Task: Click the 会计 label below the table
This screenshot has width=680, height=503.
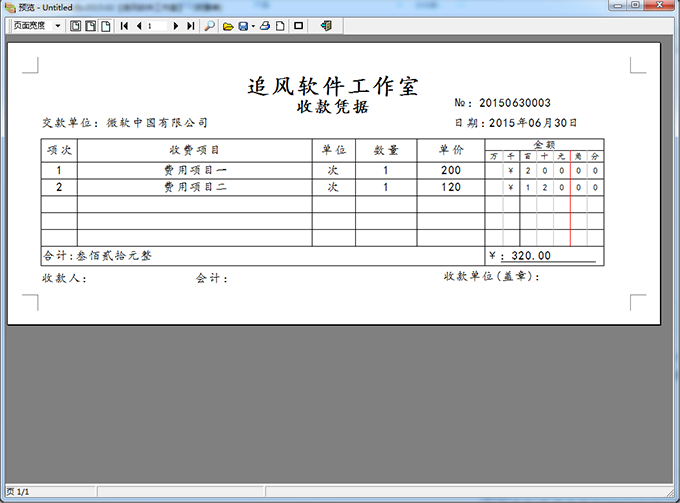Action: [x=212, y=278]
